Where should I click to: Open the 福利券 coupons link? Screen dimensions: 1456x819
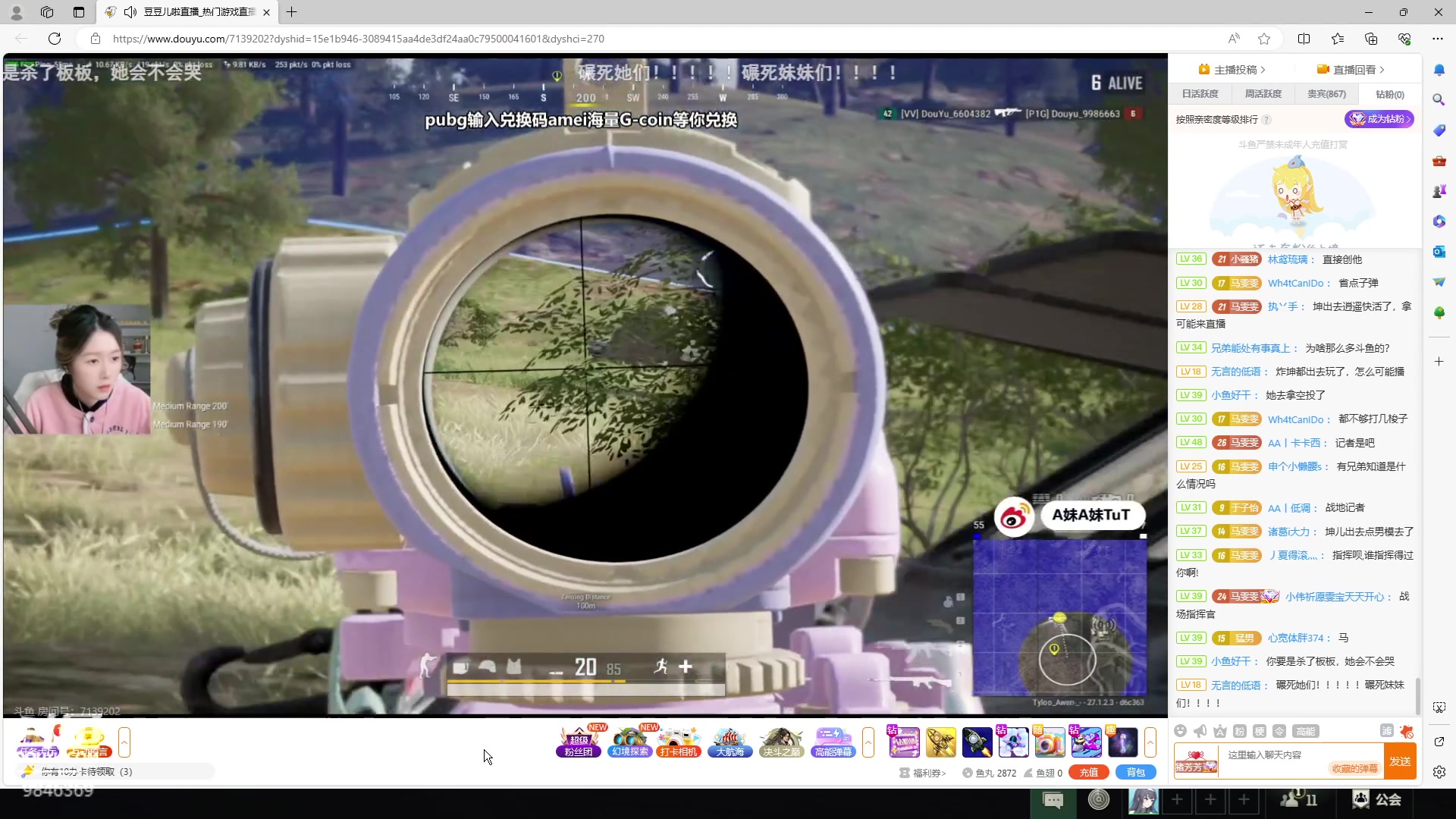(923, 773)
